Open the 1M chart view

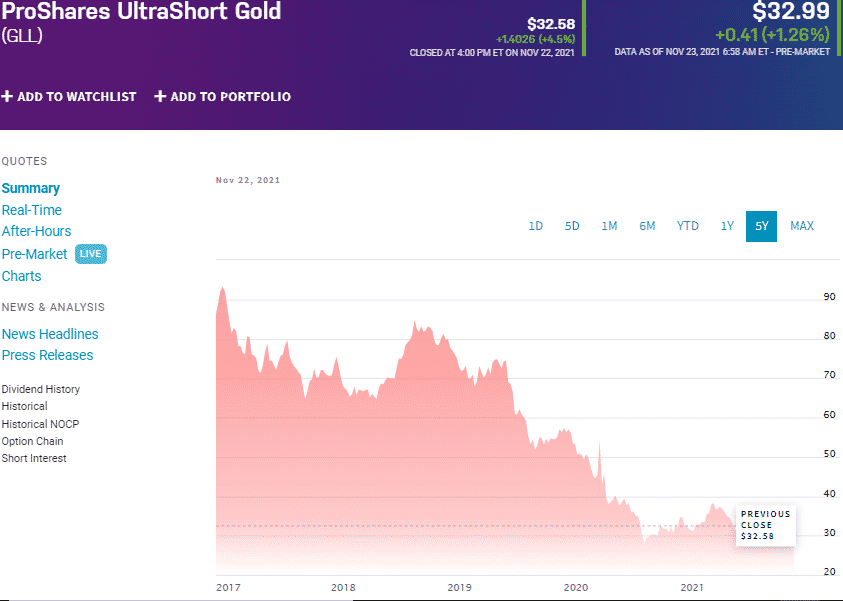pyautogui.click(x=610, y=226)
